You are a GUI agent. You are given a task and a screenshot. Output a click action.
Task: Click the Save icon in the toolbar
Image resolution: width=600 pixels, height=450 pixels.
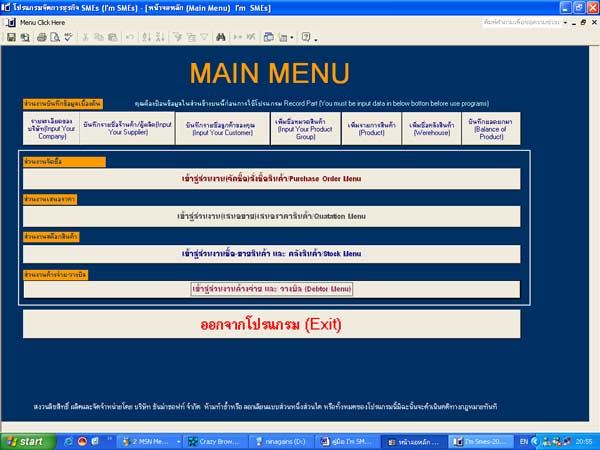[11, 37]
